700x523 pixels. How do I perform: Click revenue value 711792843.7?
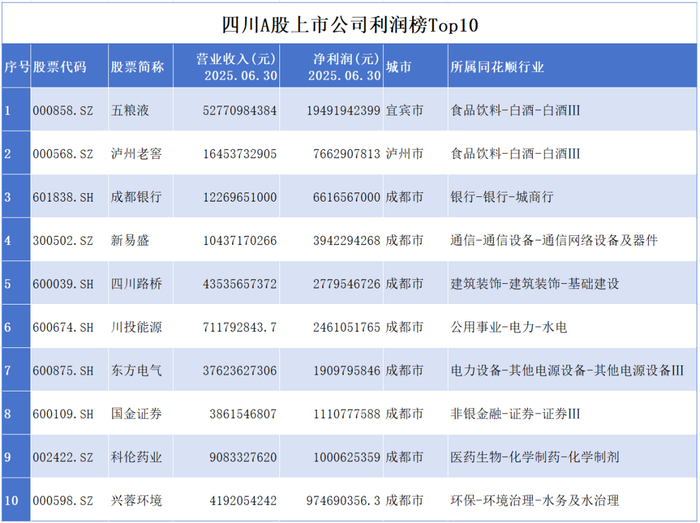point(240,327)
